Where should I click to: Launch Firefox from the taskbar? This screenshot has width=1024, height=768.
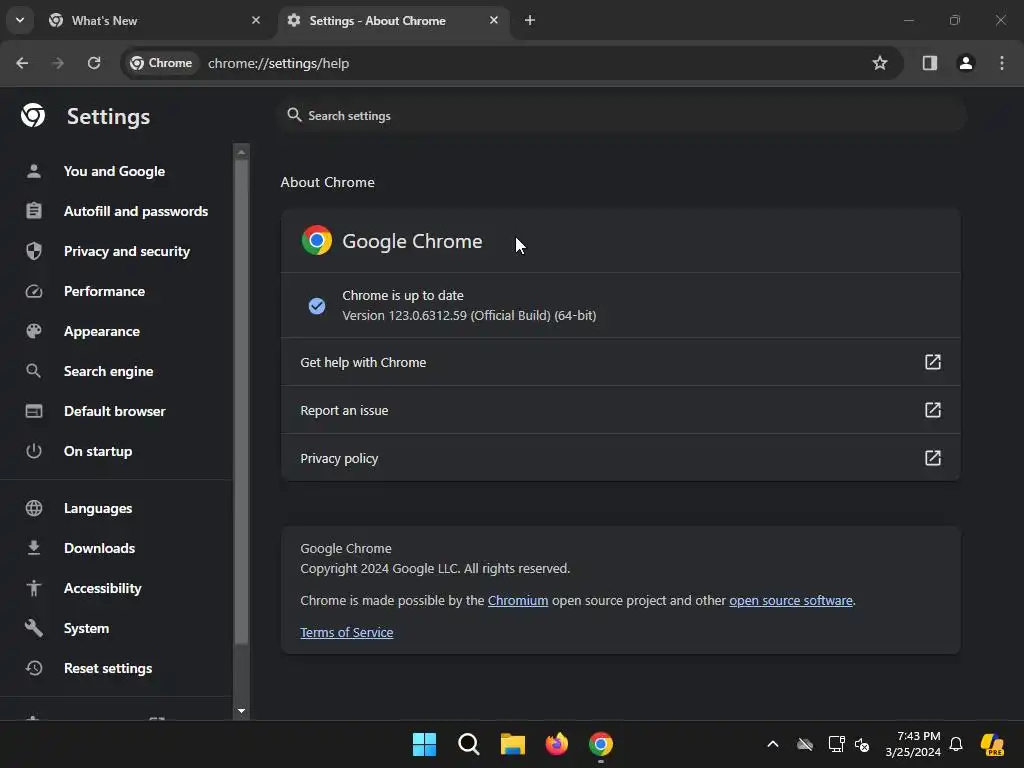click(556, 744)
